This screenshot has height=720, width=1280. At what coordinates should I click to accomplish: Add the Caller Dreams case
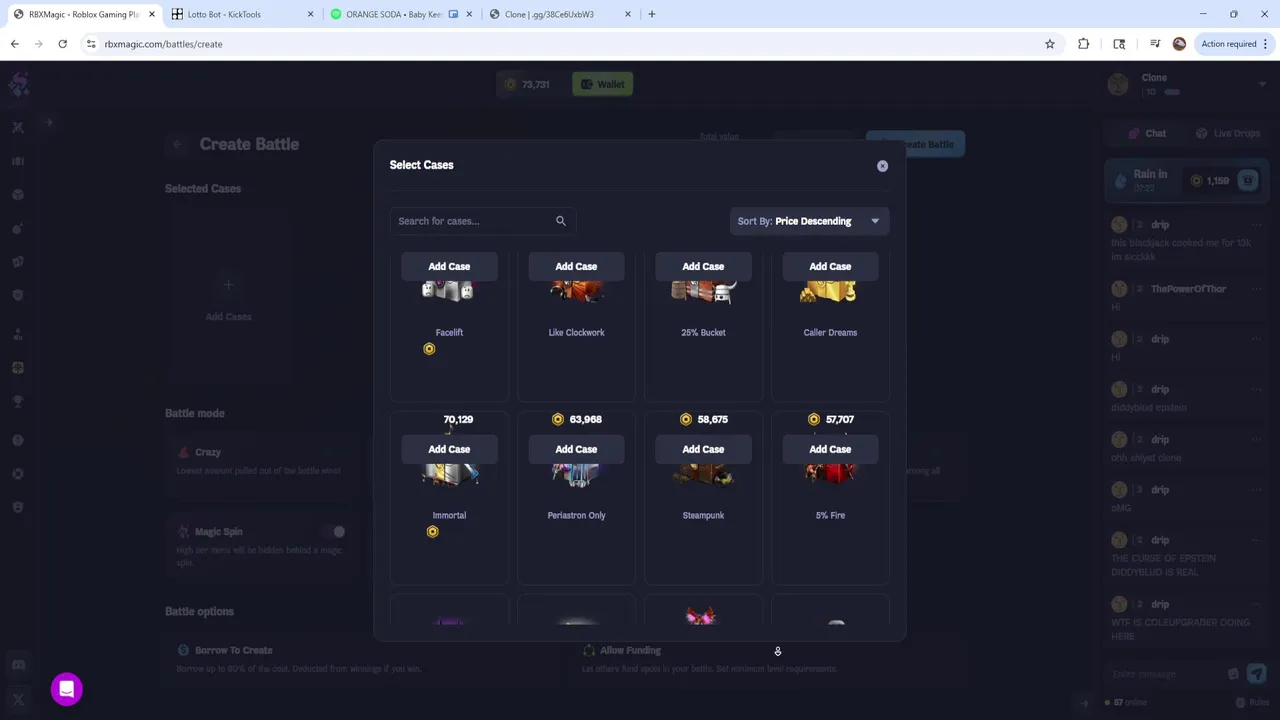pyautogui.click(x=830, y=266)
